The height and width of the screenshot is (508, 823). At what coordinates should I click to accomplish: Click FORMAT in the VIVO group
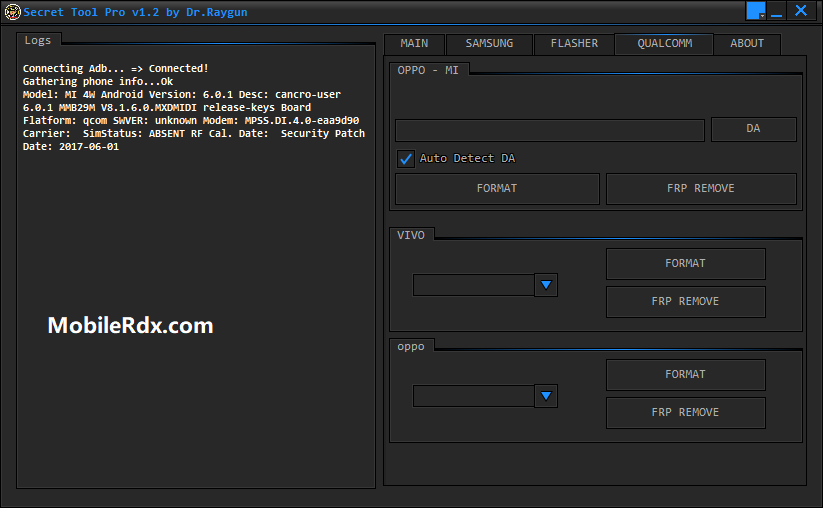(685, 263)
